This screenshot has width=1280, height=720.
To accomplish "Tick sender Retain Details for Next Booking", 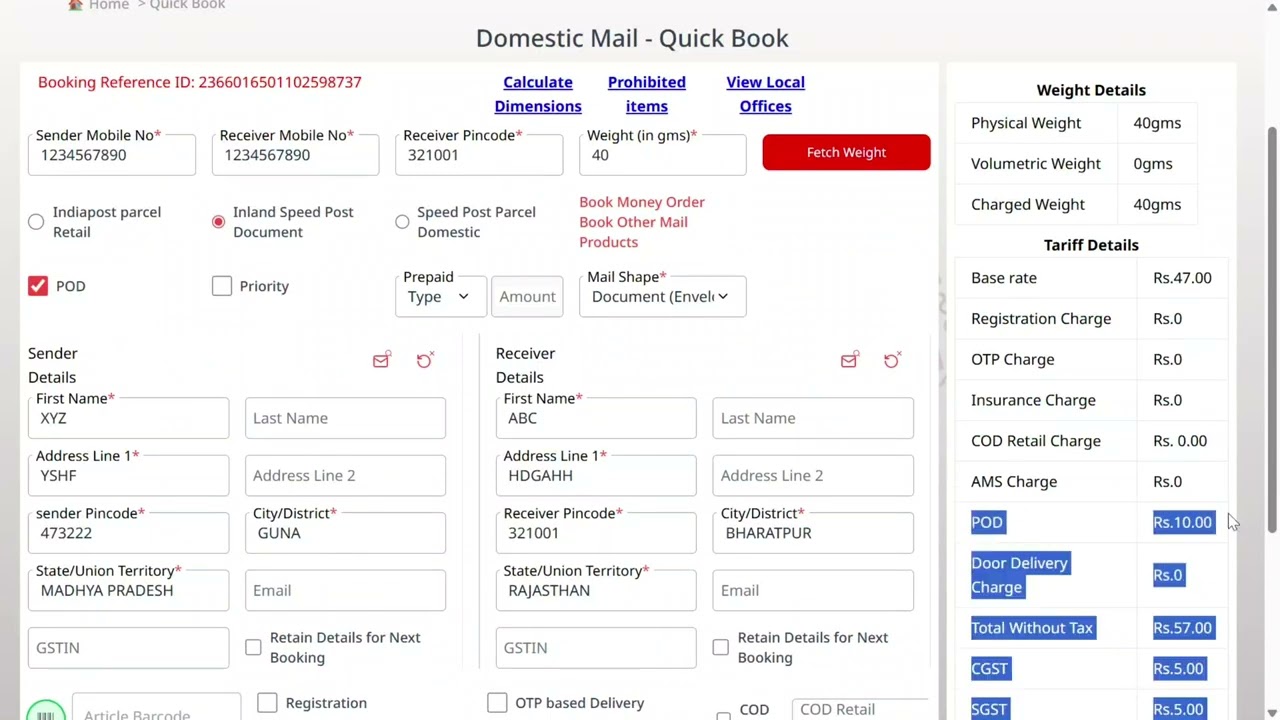I will 253,648.
